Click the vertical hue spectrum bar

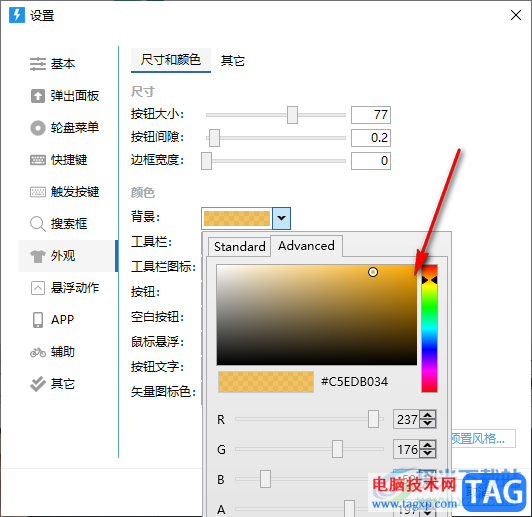(429, 328)
